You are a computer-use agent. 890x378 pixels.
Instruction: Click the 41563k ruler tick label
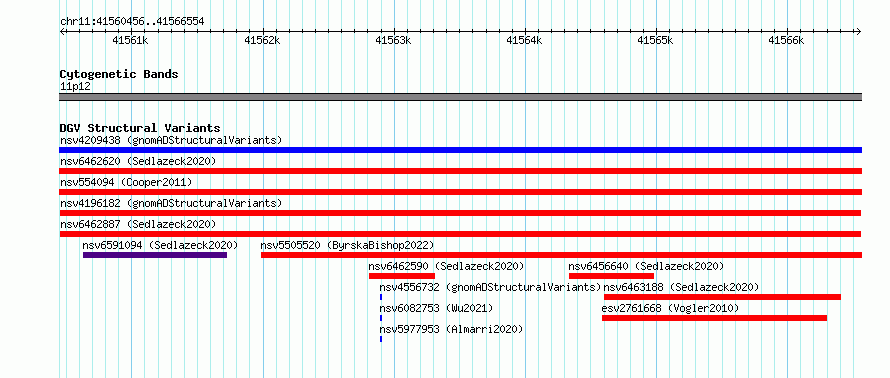pos(393,40)
